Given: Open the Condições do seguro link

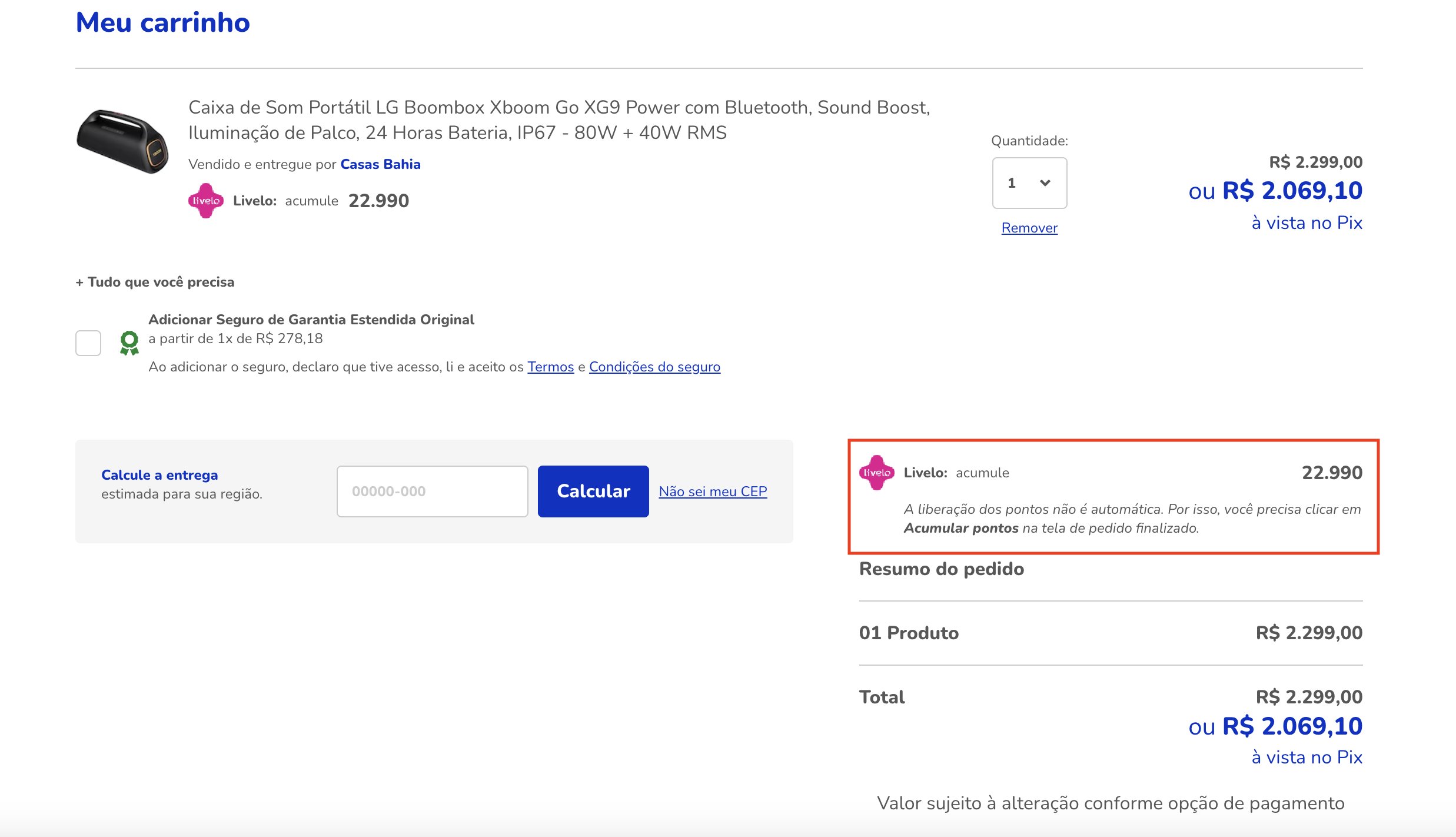Looking at the screenshot, I should pos(654,367).
